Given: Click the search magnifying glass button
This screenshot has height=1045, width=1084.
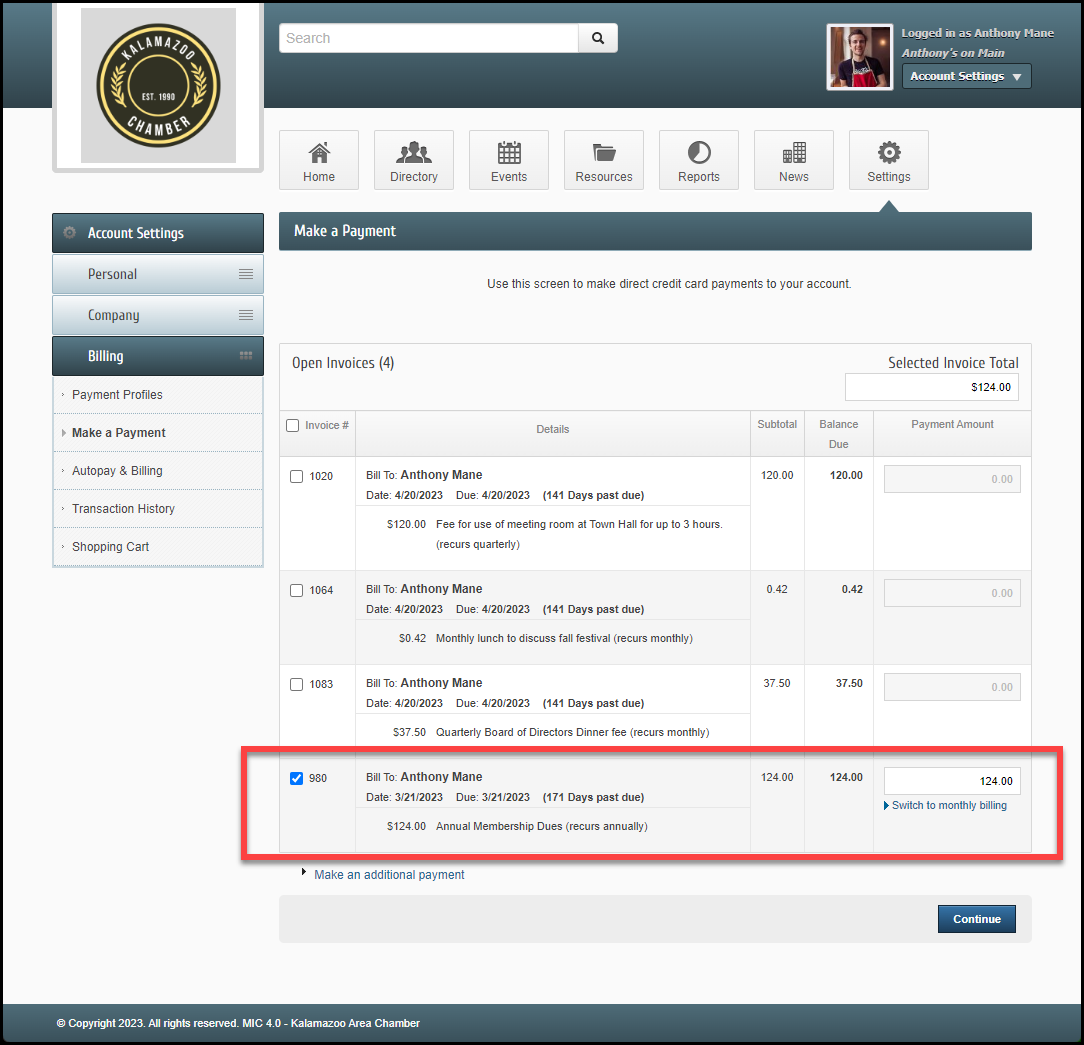Looking at the screenshot, I should point(598,38).
